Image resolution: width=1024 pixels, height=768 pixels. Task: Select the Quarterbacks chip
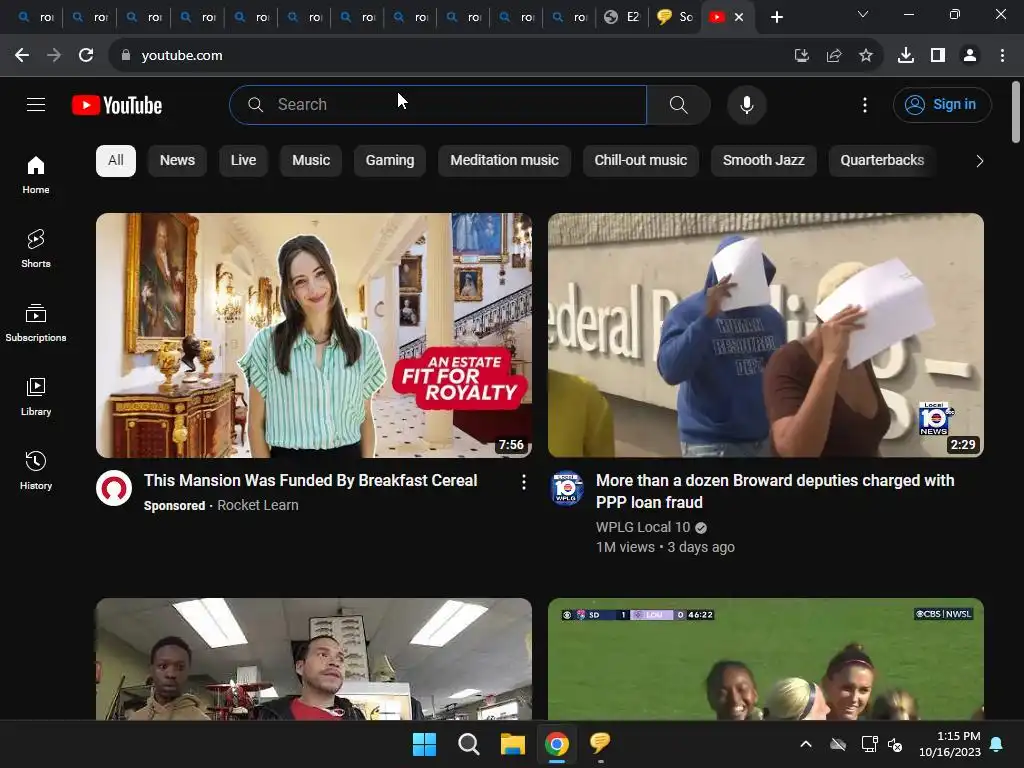click(x=882, y=161)
